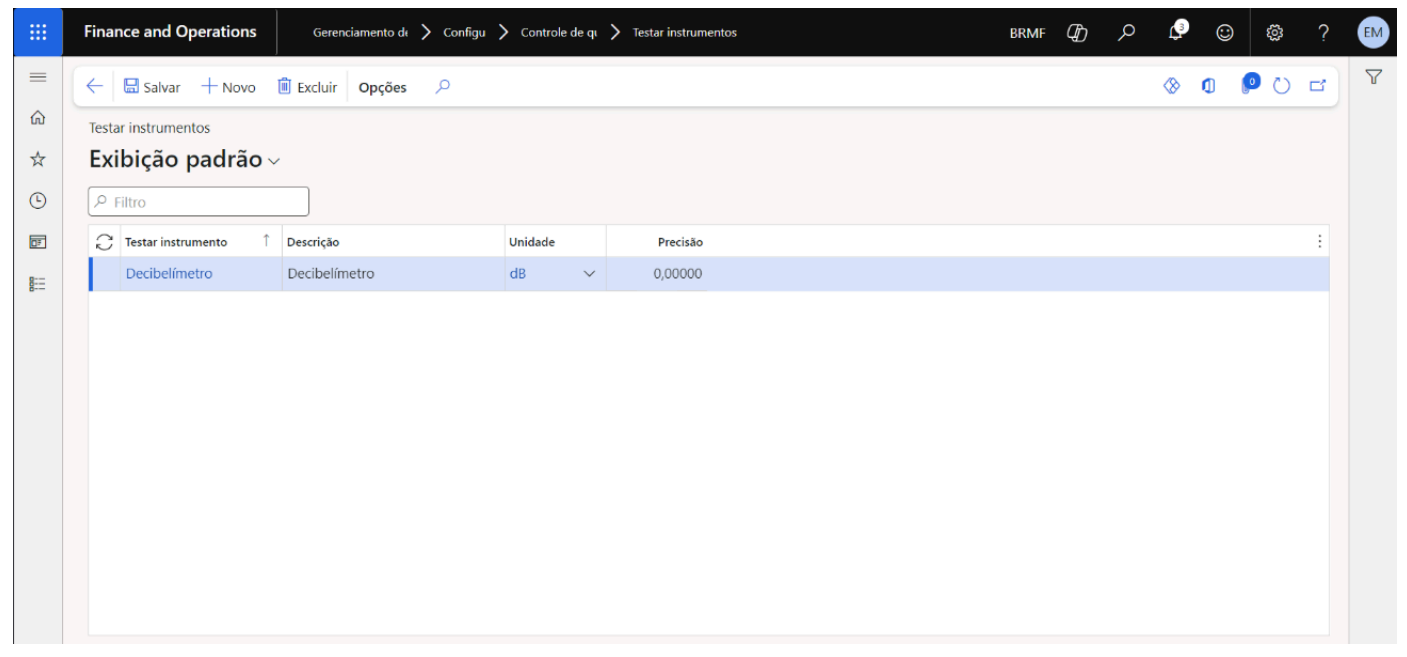Open the app launcher waffle icon
The height and width of the screenshot is (657, 1407).
point(38,32)
